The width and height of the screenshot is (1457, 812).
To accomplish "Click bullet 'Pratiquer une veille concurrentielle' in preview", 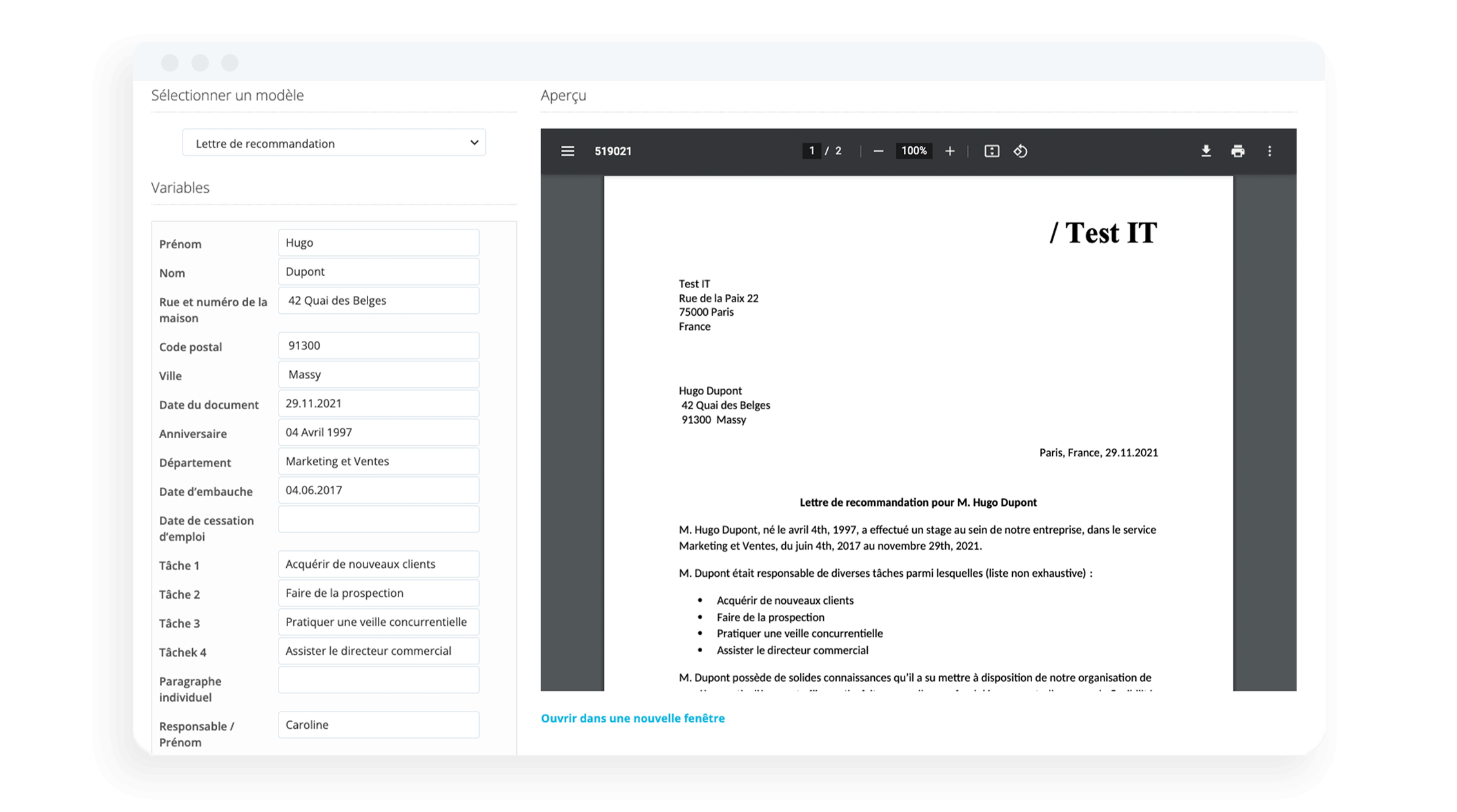I will [x=799, y=633].
